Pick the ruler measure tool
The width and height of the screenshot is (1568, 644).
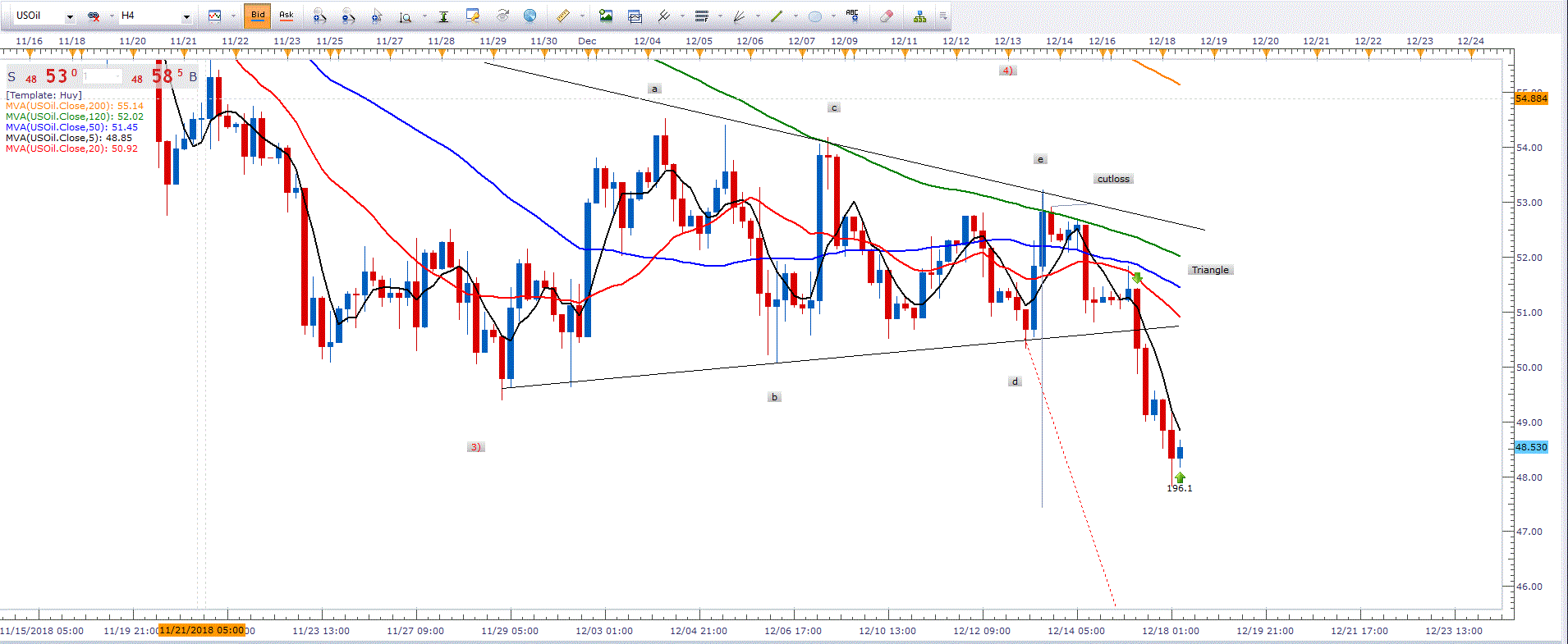(x=563, y=16)
